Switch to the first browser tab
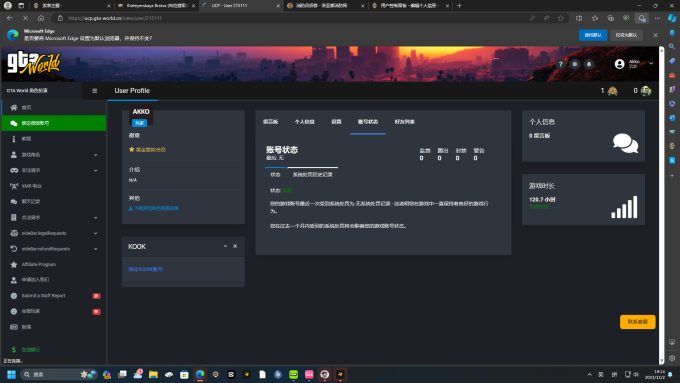The width and height of the screenshot is (680, 383). [72, 6]
